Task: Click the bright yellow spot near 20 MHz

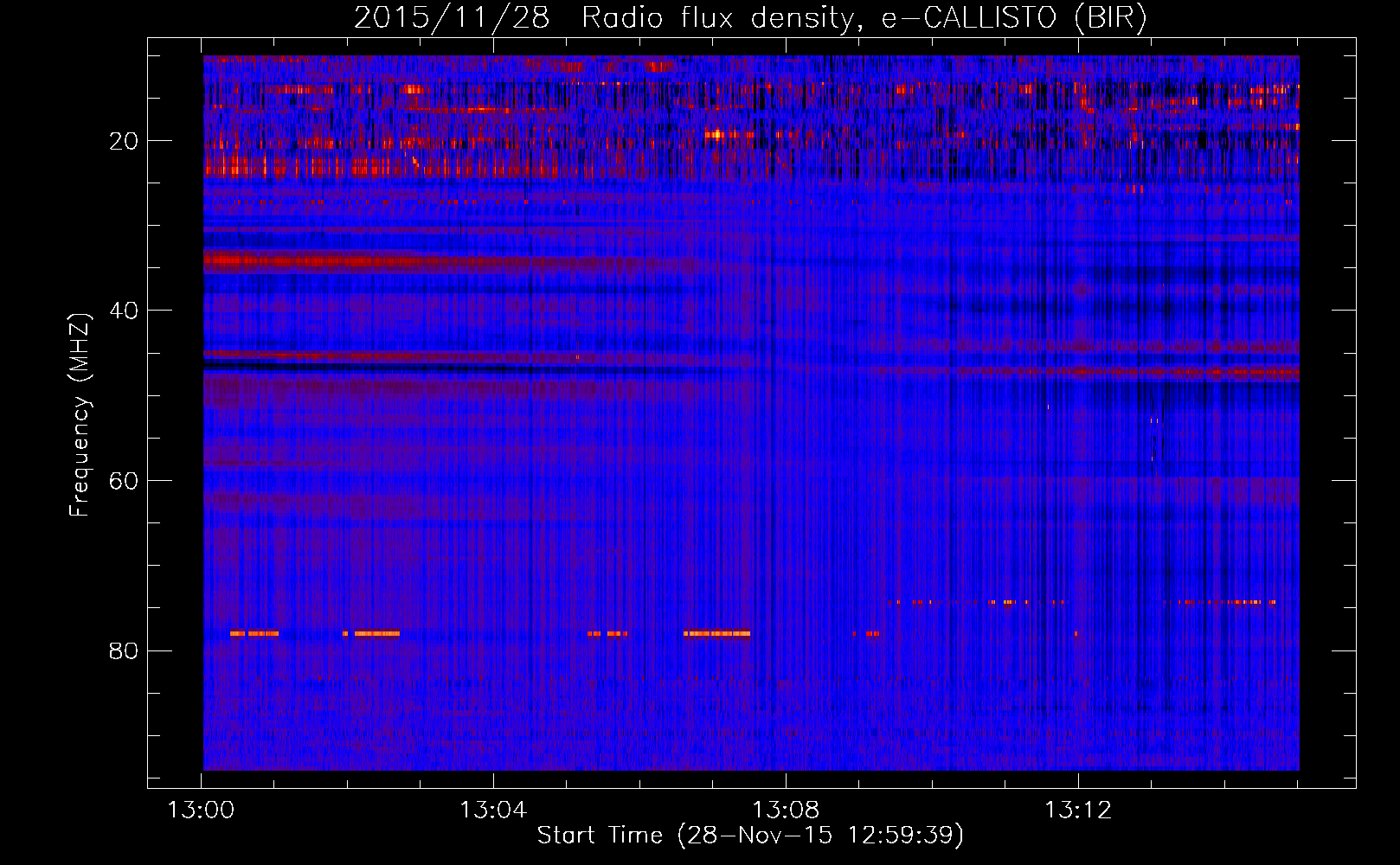Action: click(x=716, y=134)
